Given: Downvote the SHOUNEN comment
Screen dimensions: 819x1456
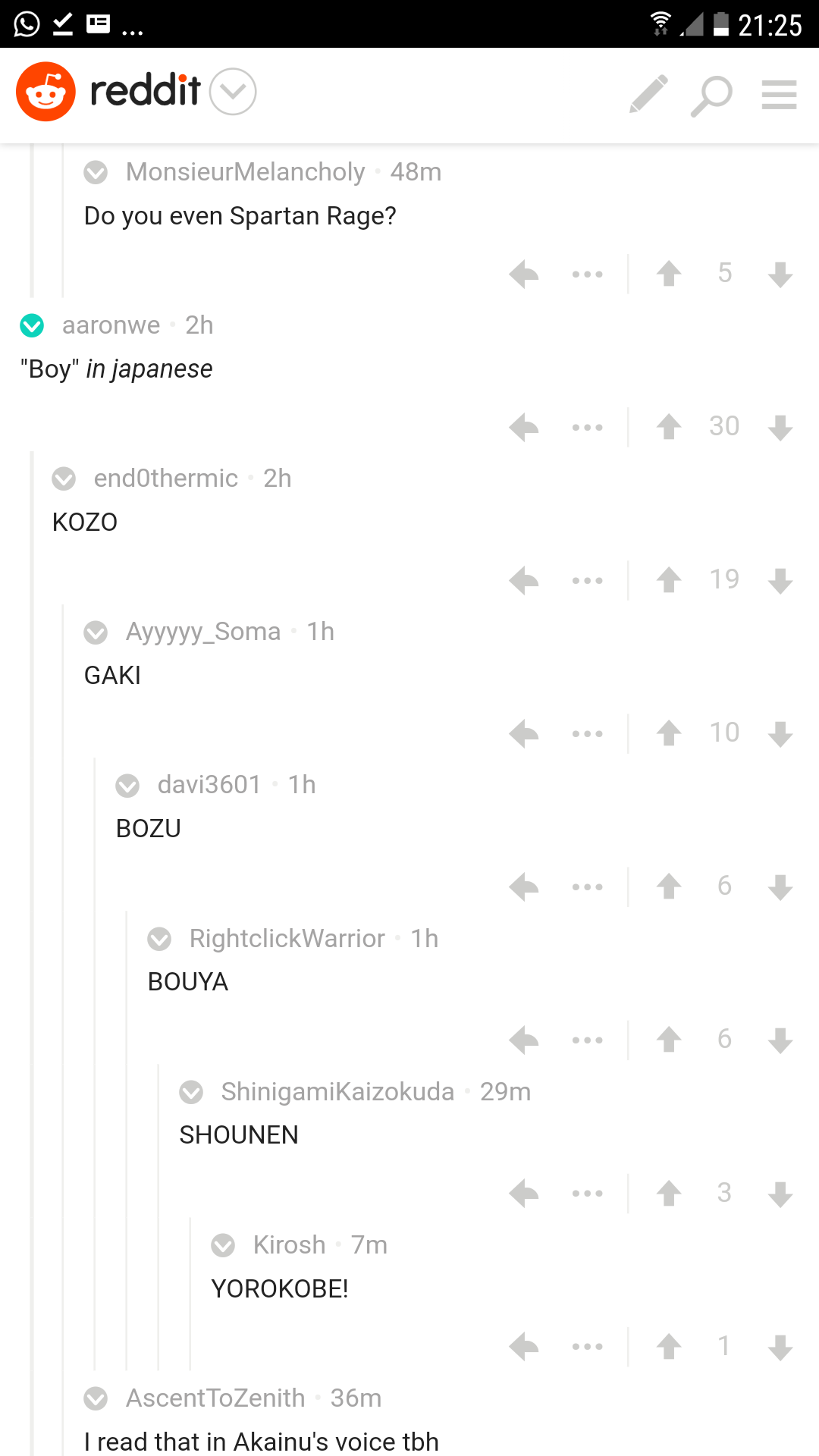Looking at the screenshot, I should pyautogui.click(x=780, y=1194).
